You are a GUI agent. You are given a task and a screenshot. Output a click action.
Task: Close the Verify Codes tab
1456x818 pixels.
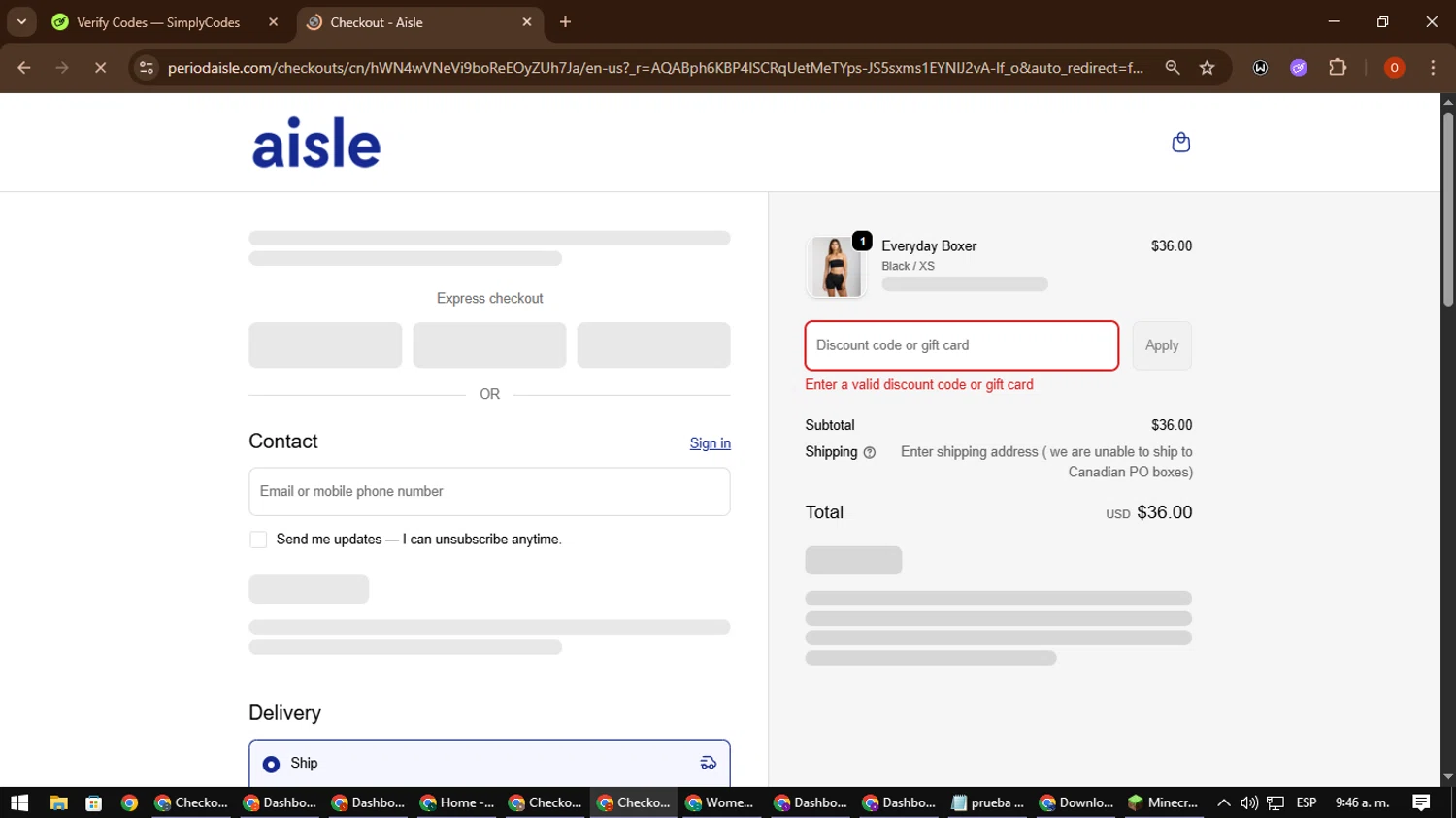(x=273, y=22)
